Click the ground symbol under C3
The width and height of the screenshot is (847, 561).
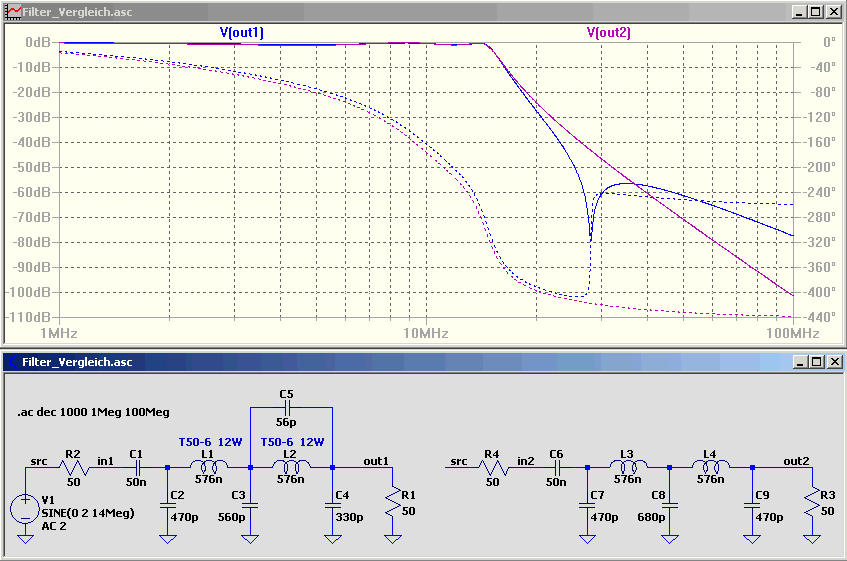click(250, 539)
